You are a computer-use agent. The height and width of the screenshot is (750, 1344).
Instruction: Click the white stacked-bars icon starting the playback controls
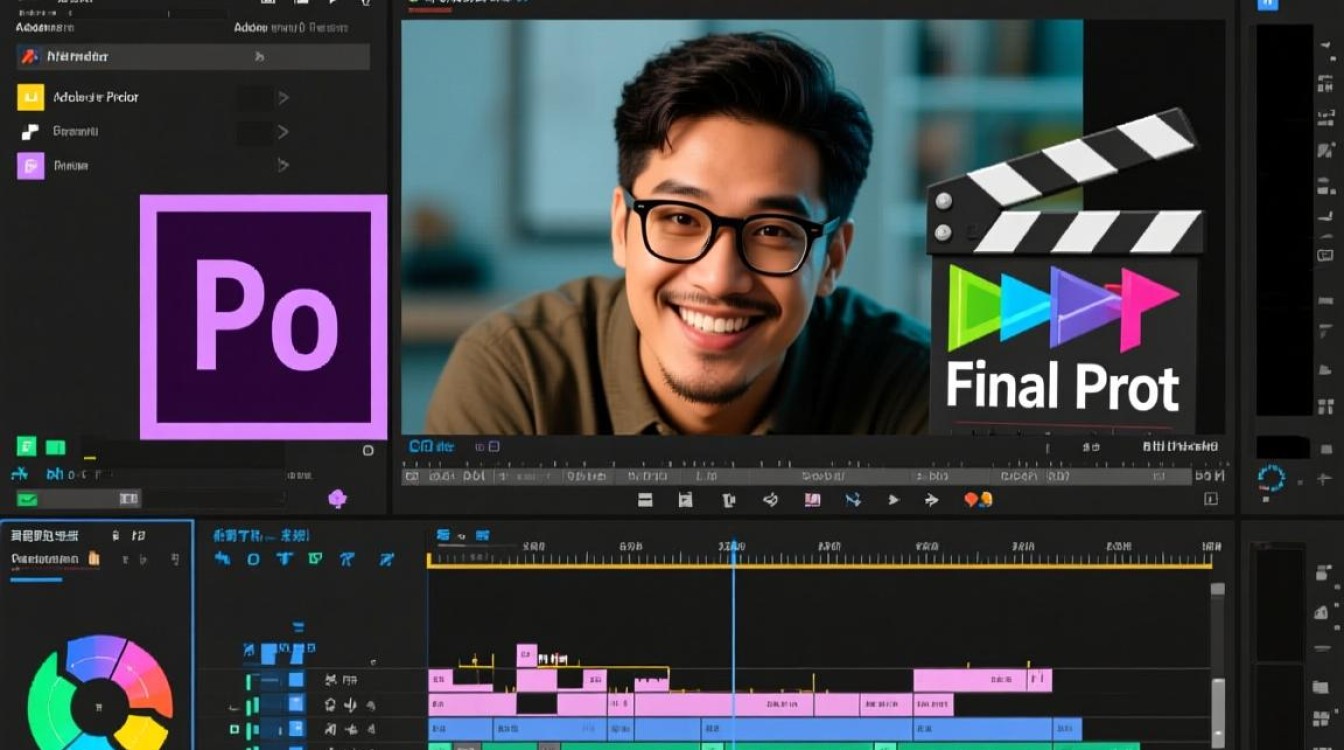tap(645, 500)
